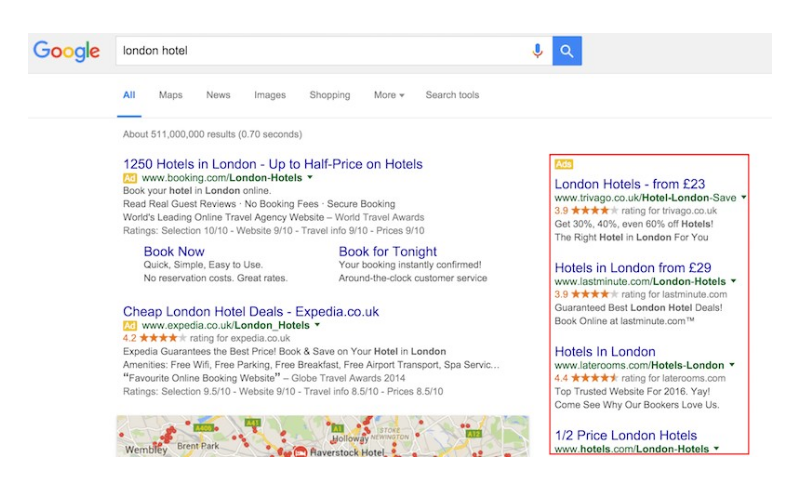Switch to the News tab
Viewport: 806px width, 503px height.
[218, 95]
